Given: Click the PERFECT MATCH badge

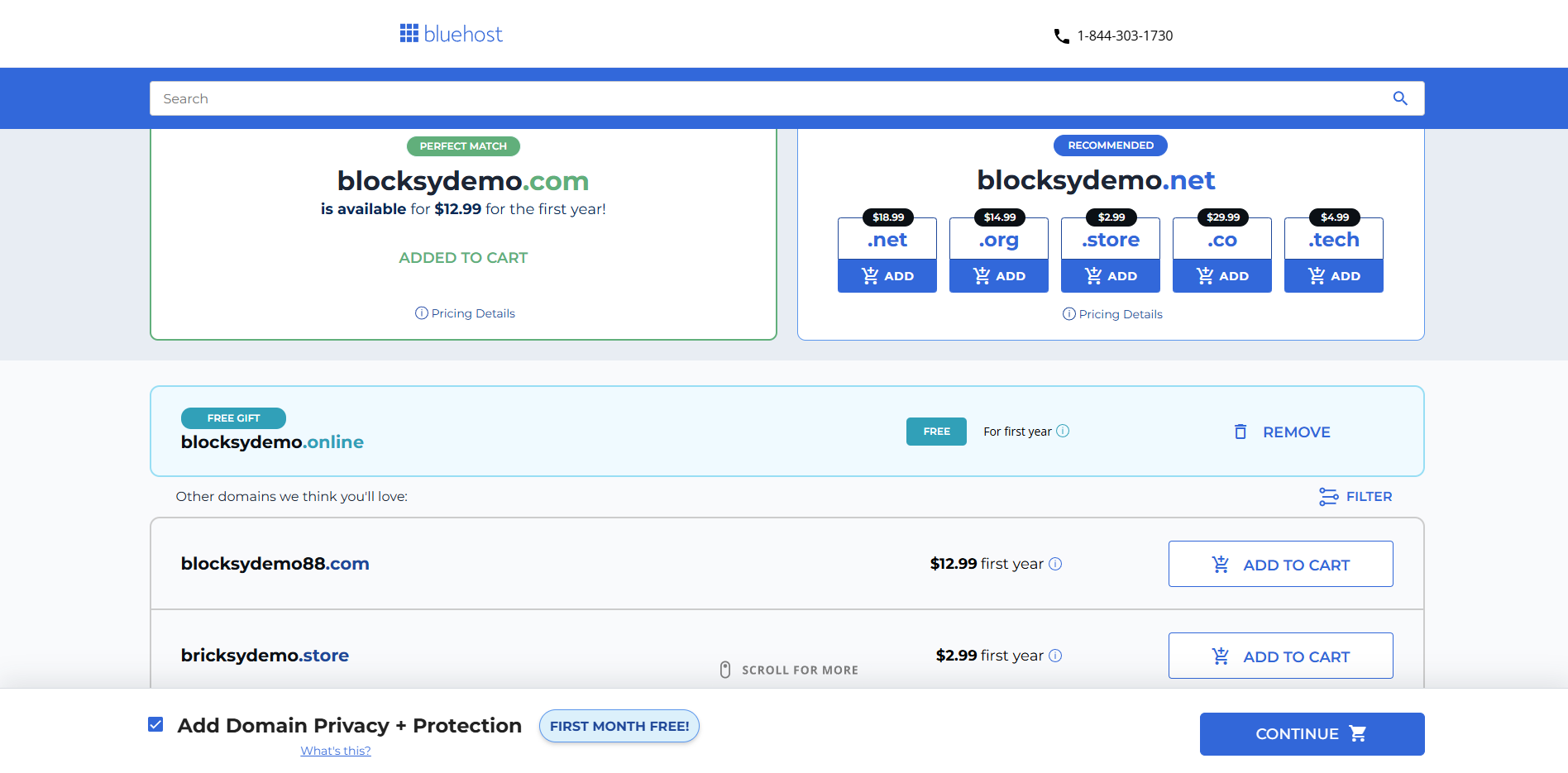Looking at the screenshot, I should [463, 146].
